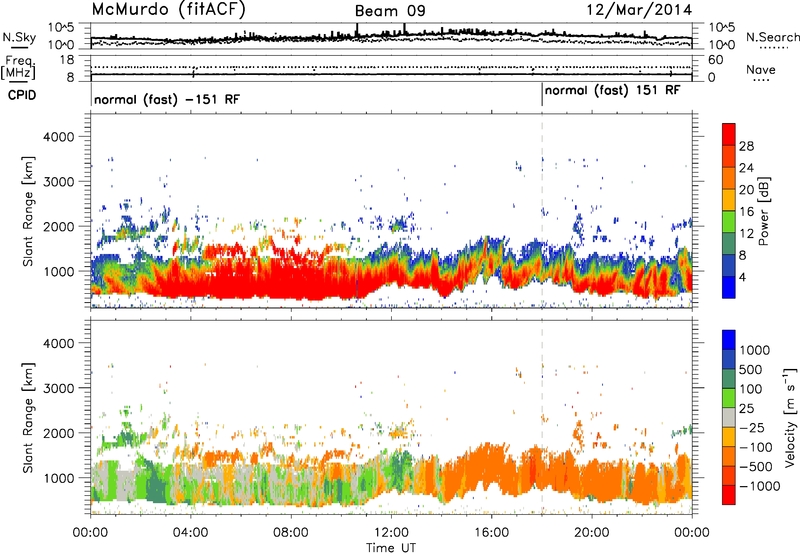Click the 3000 tick on velocity panel axis
Image resolution: width=800 pixels, height=554 pixels.
point(58,388)
